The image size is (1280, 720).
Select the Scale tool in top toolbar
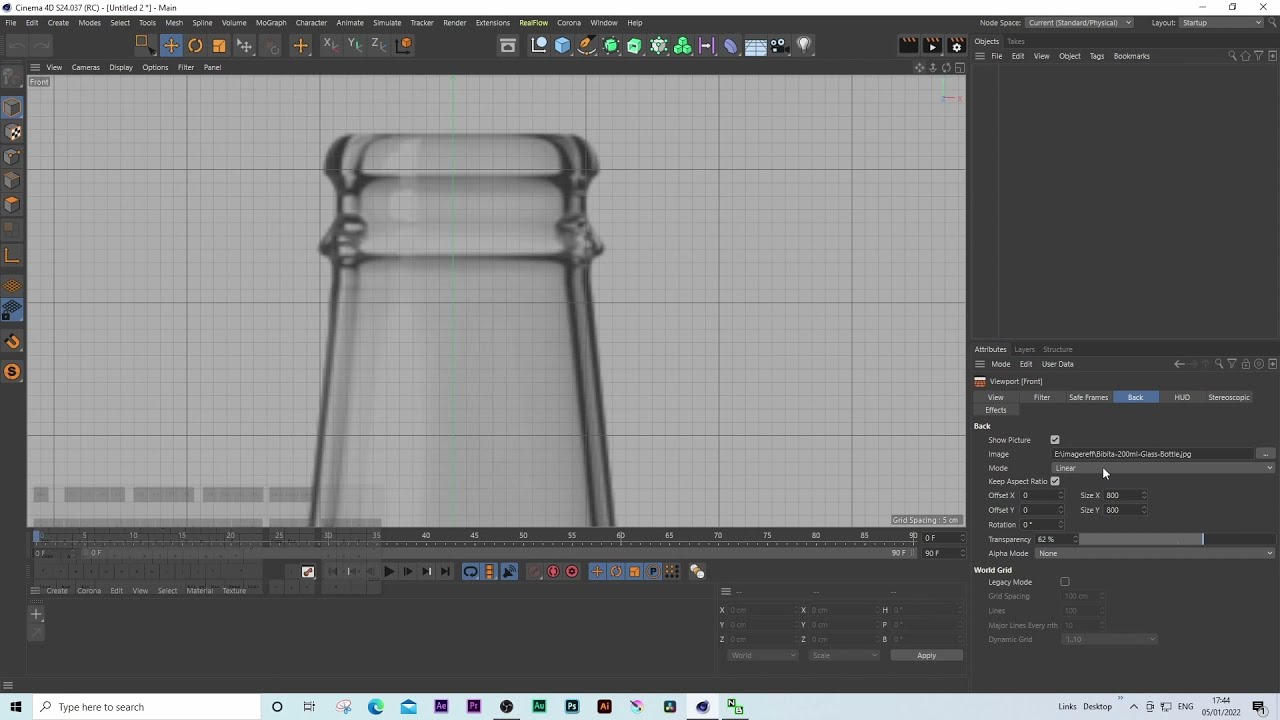click(219, 45)
